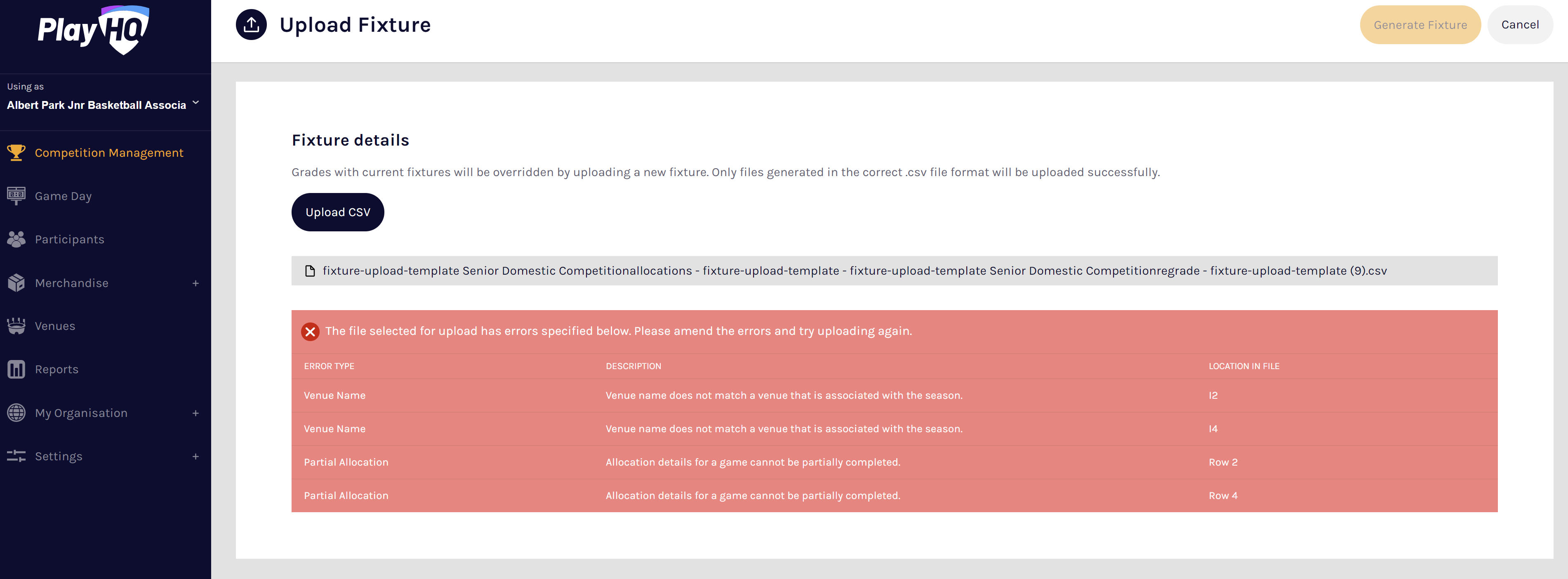Click the red error cross icon
This screenshot has width=1568, height=579.
pos(311,331)
